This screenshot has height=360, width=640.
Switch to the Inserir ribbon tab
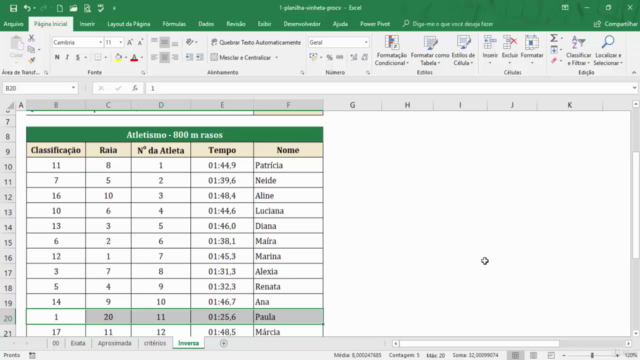pos(87,24)
